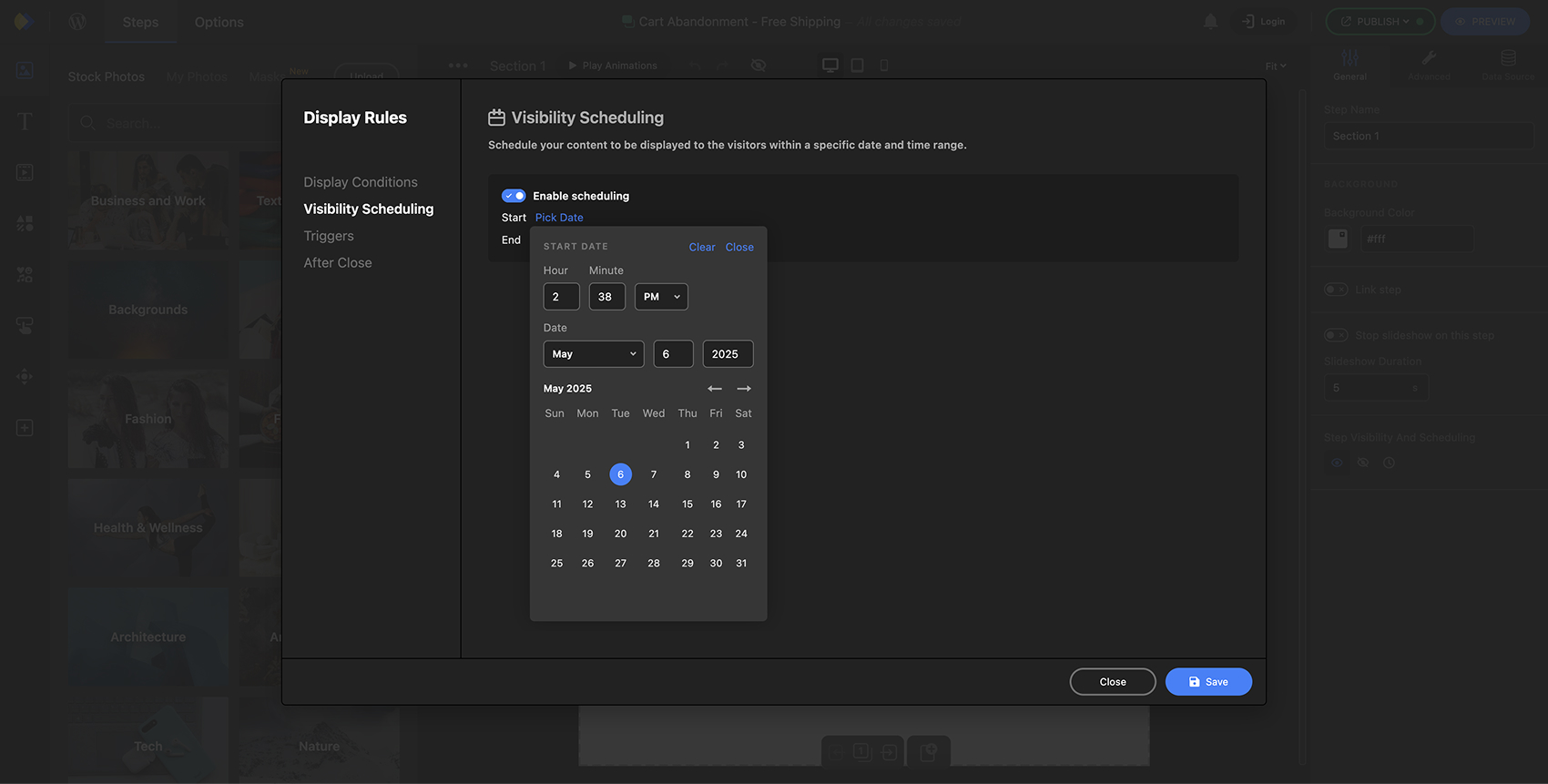Open the AM/PM dropdown
The width and height of the screenshot is (1548, 784).
point(661,297)
